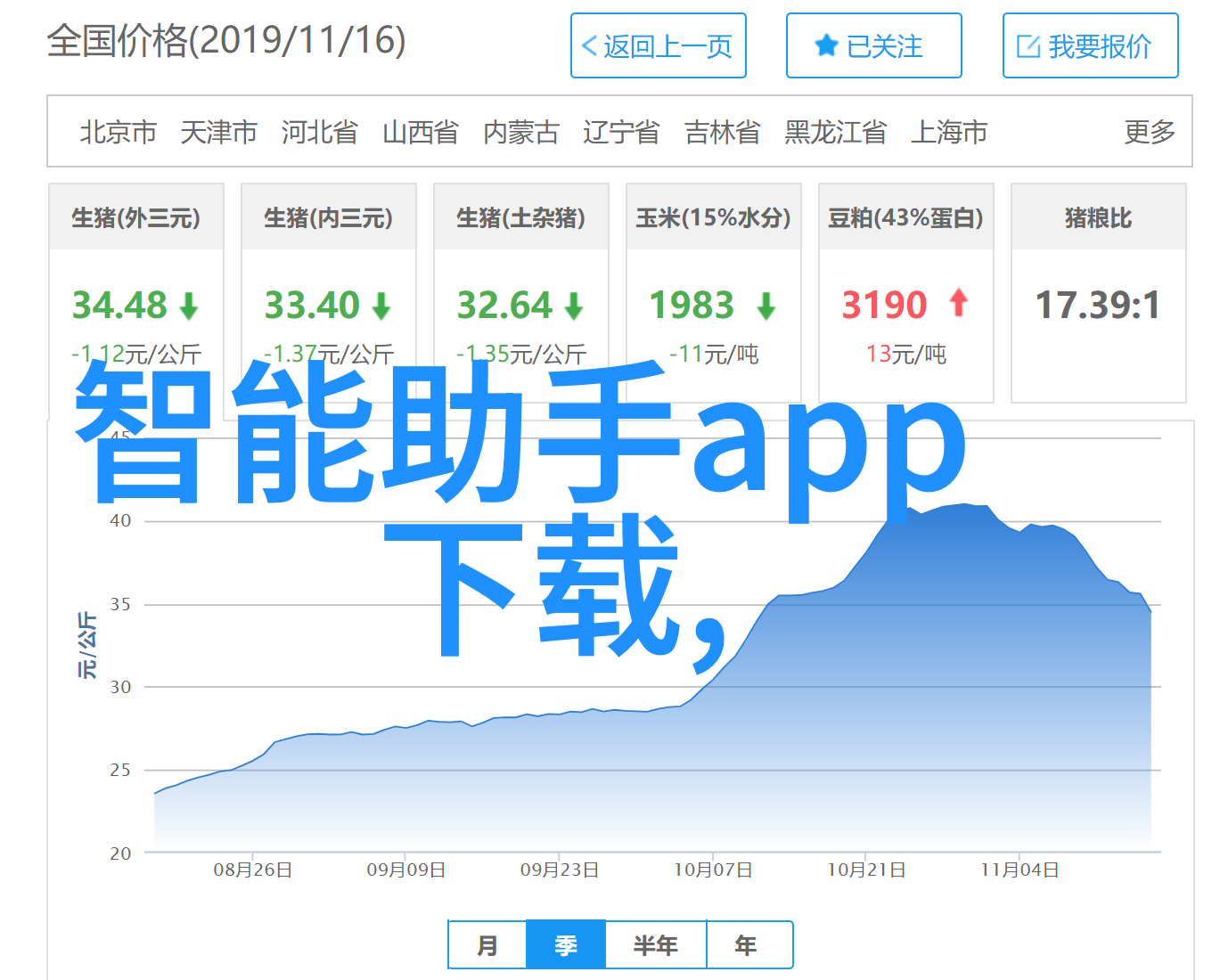Select 黑龙江省 region
1212x980 pixels.
tap(836, 132)
